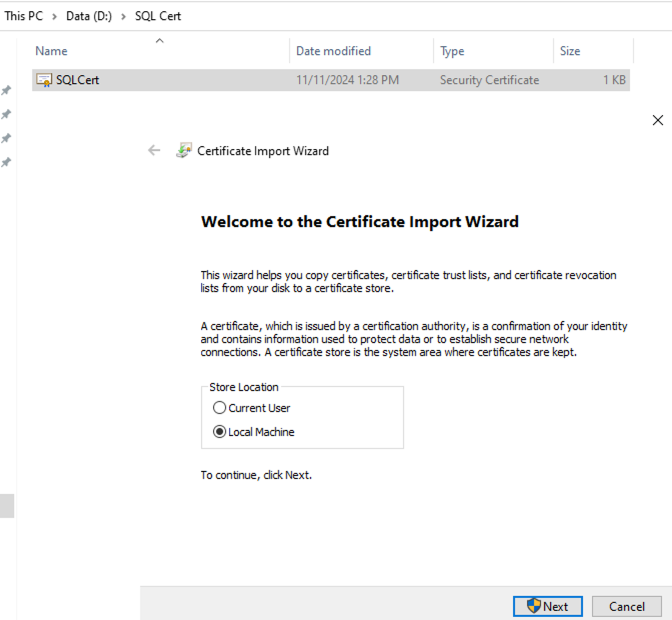Image resolution: width=672 pixels, height=620 pixels.
Task: Select the Current User radio button
Action: tap(220, 408)
